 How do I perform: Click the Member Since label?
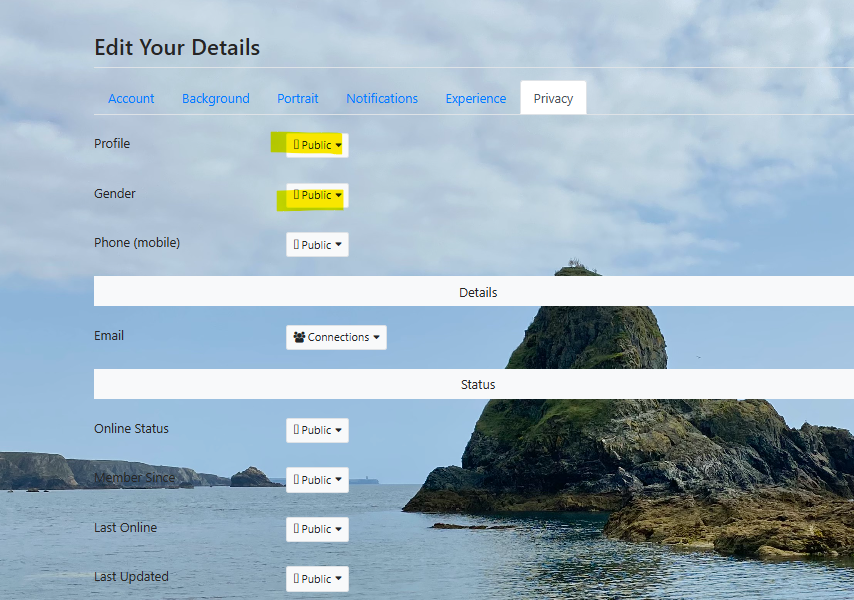[x=135, y=477]
